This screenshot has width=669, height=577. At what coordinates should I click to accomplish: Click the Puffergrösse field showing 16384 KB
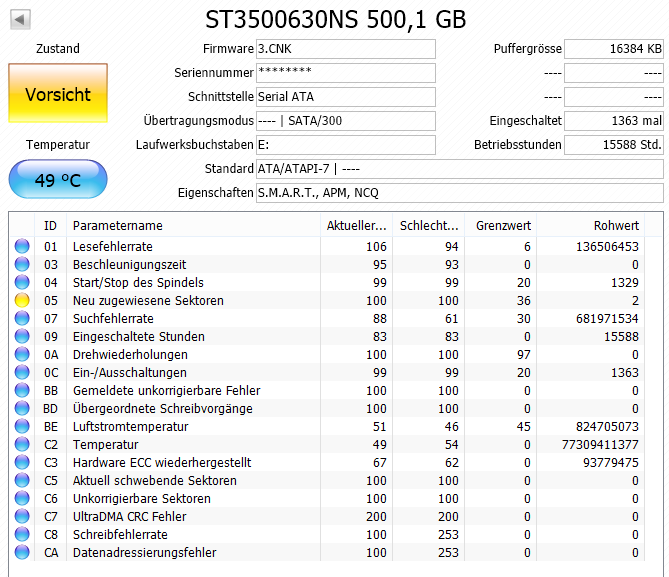(x=614, y=49)
